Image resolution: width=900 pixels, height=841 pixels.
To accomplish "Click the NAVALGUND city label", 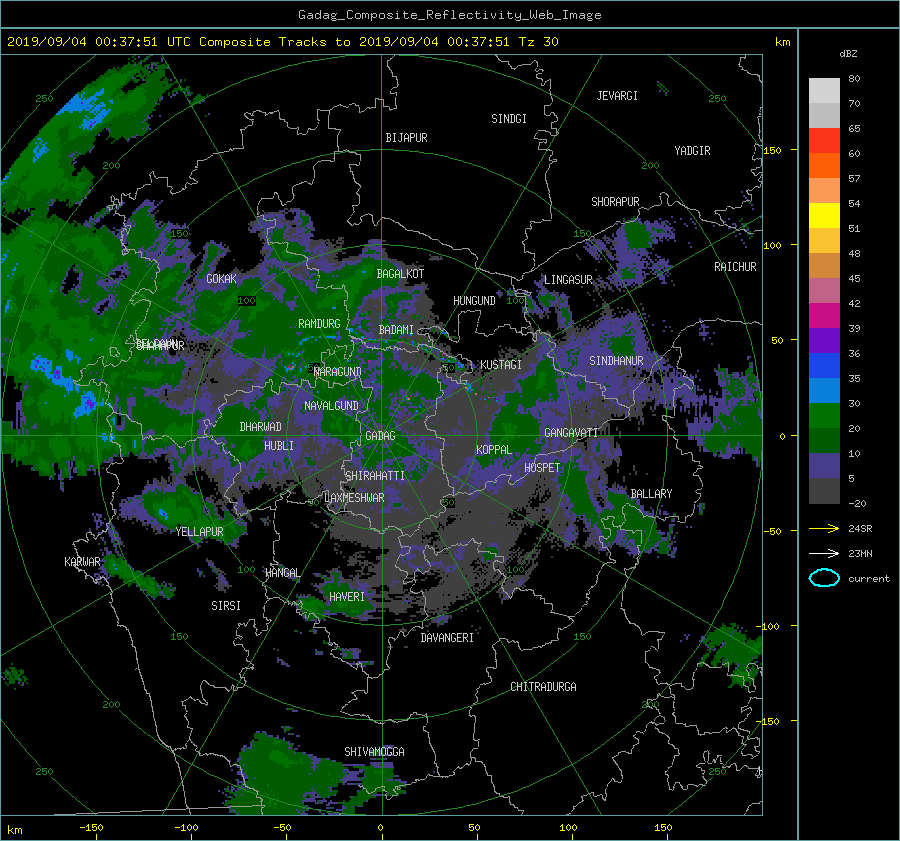I will 331,406.
